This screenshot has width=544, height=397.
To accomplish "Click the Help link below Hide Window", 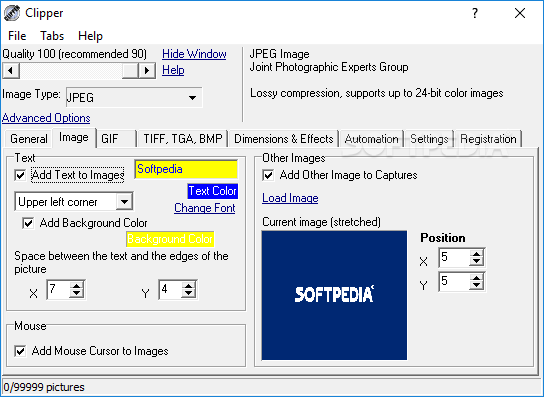I will [173, 70].
